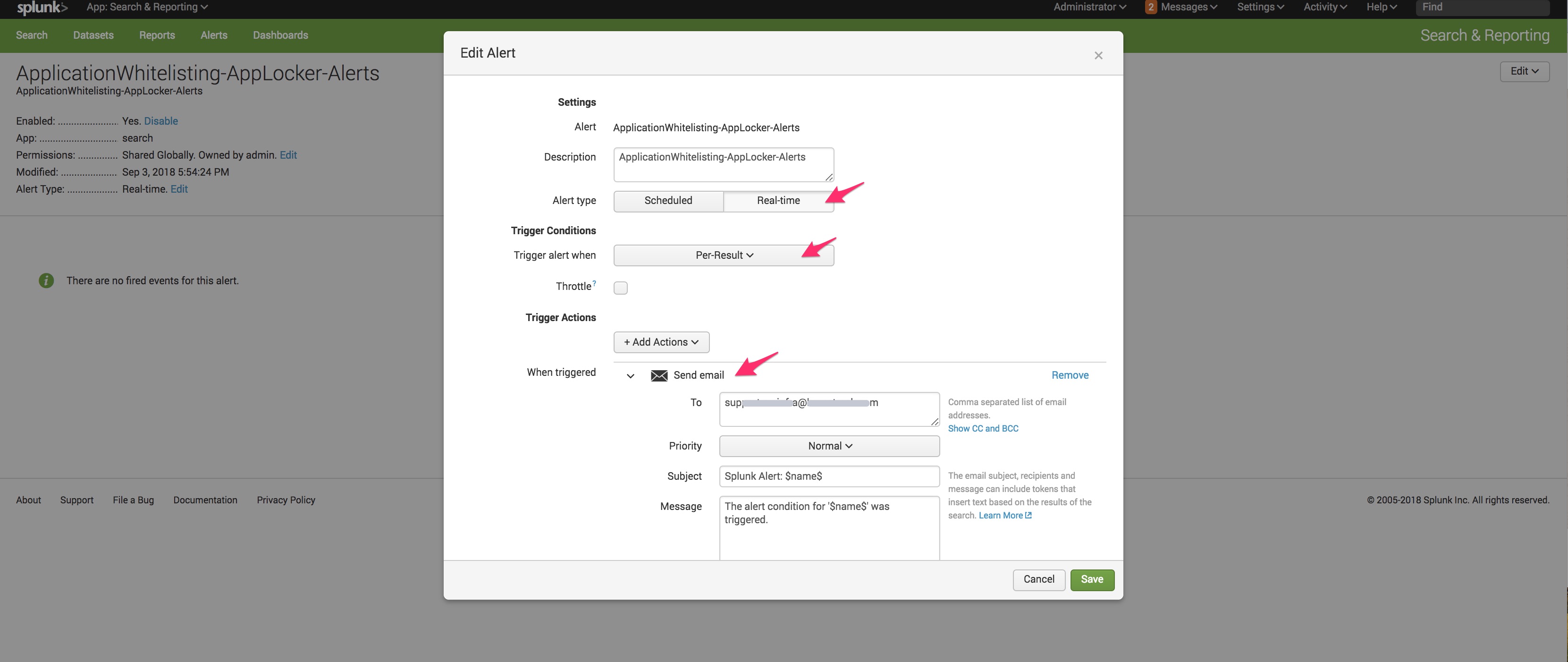The width and height of the screenshot is (1568, 662).
Task: Select the Scheduled alert type
Action: coord(668,200)
